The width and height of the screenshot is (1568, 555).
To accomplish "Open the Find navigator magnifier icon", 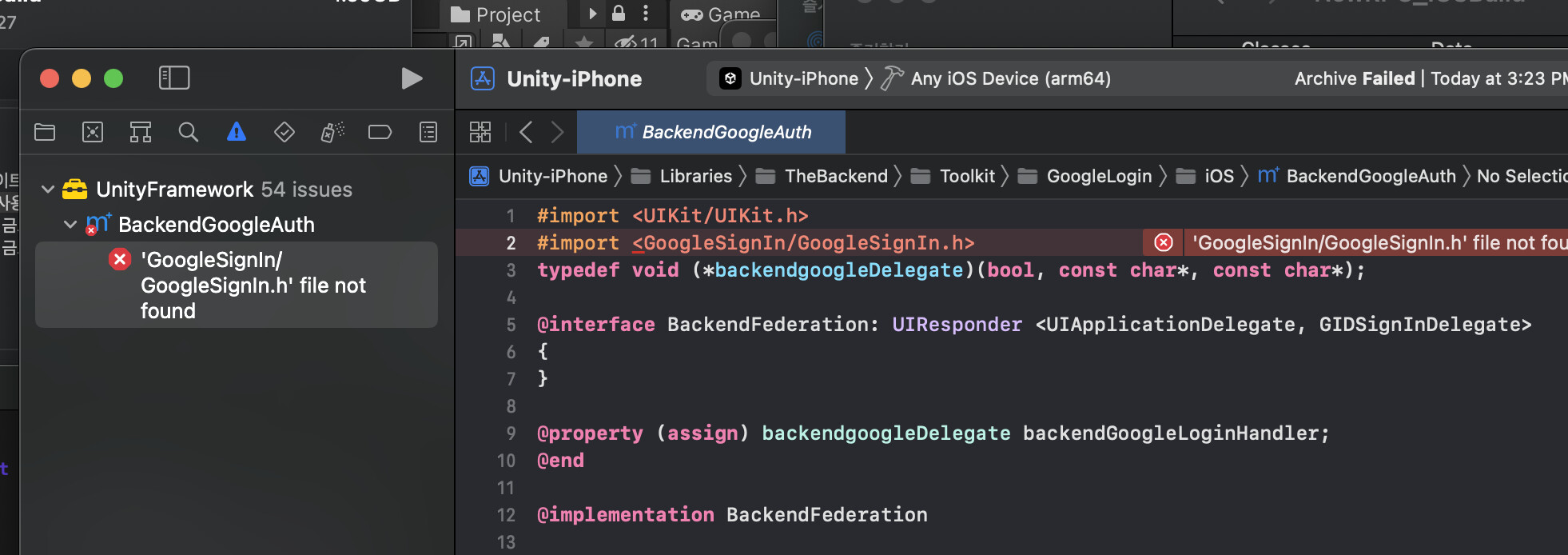I will coord(189,132).
